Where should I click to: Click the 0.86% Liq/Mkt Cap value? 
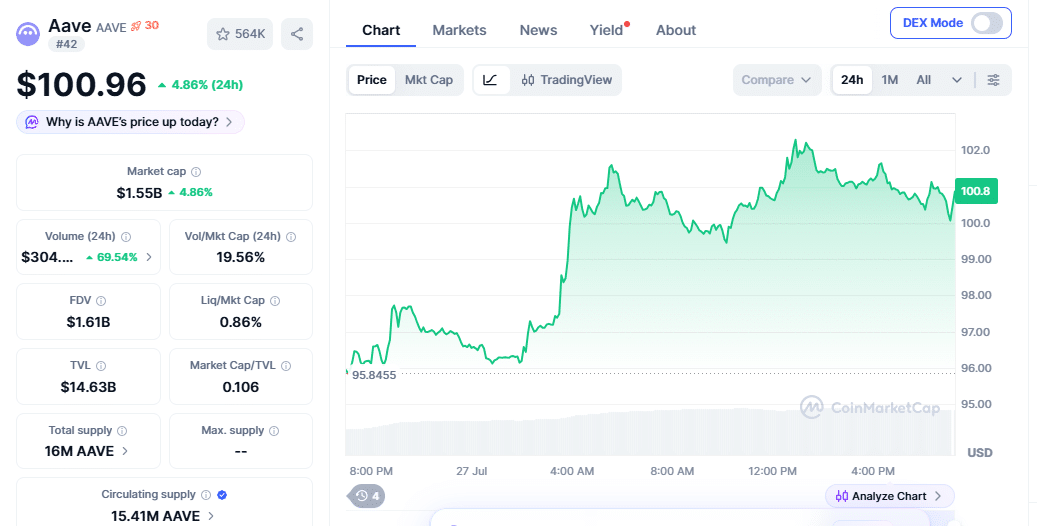pyautogui.click(x=241, y=322)
